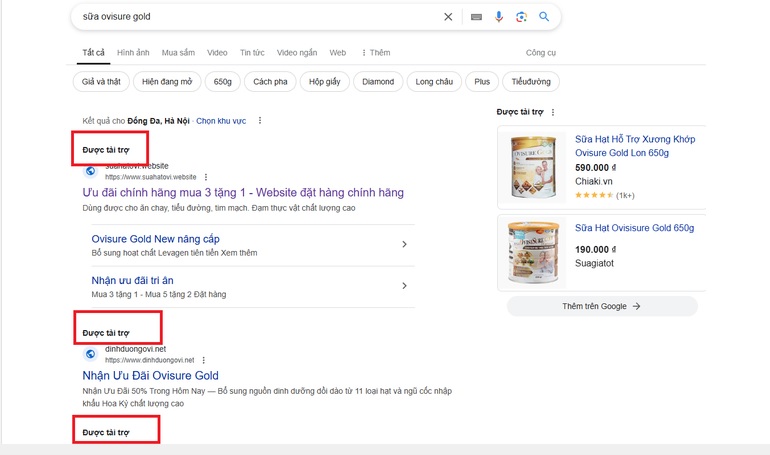Submit search with the magnifier icon
This screenshot has height=455, width=770.
544,17
